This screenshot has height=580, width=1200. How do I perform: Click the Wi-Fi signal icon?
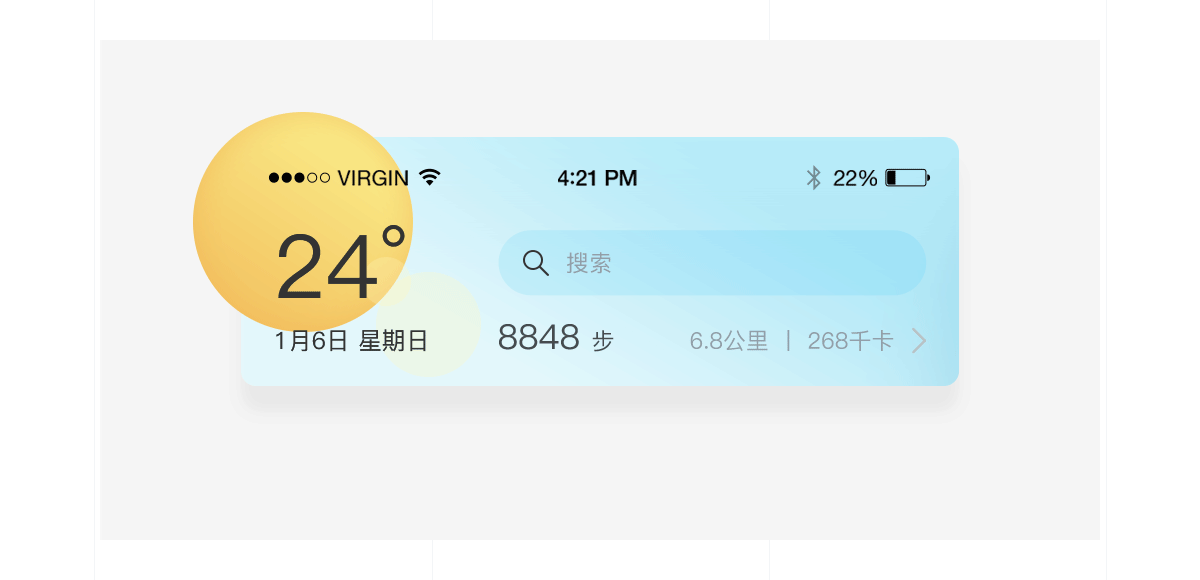[430, 177]
